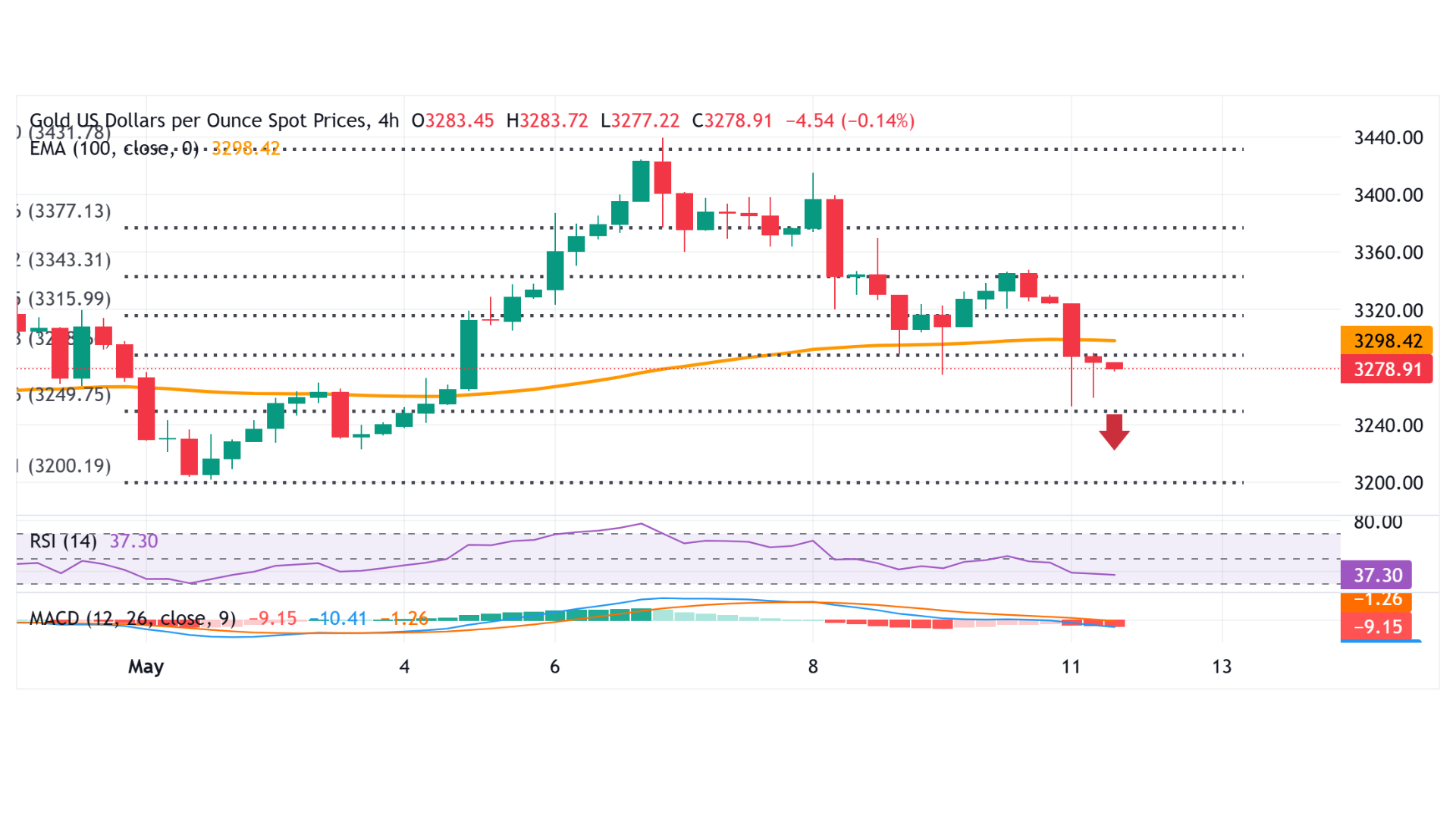The height and width of the screenshot is (819, 1456).
Task: Click the red -9.15 MACD value tag
Action: point(1376,627)
